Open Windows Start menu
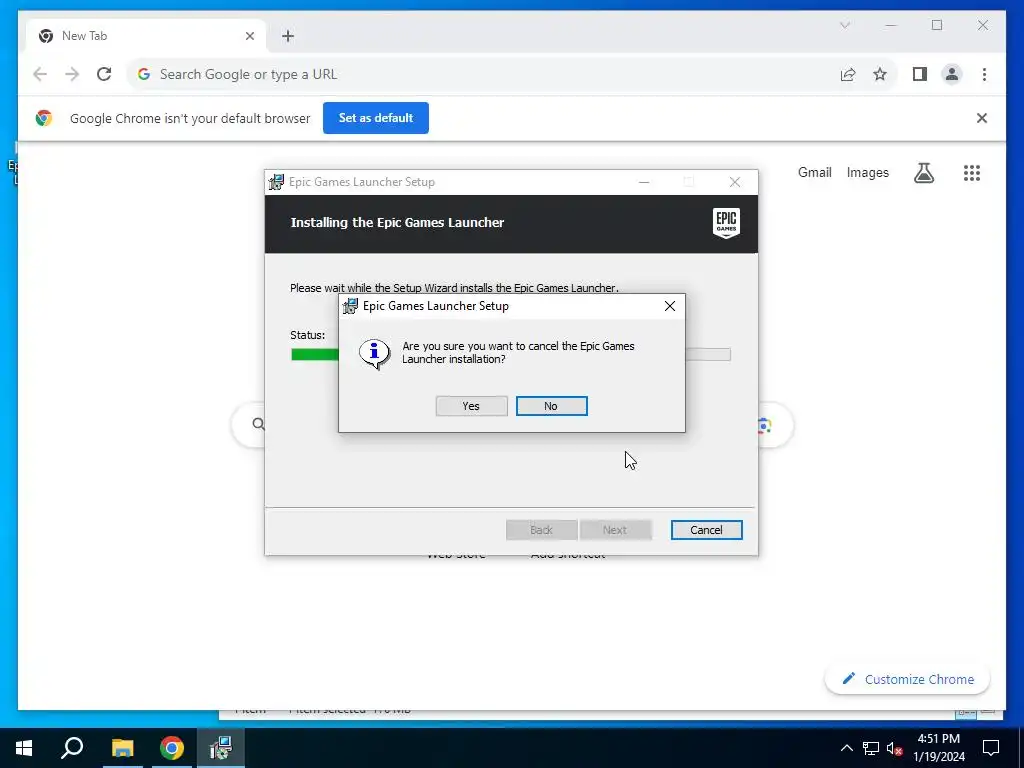Screen dimensions: 1024x768 [x=24, y=748]
